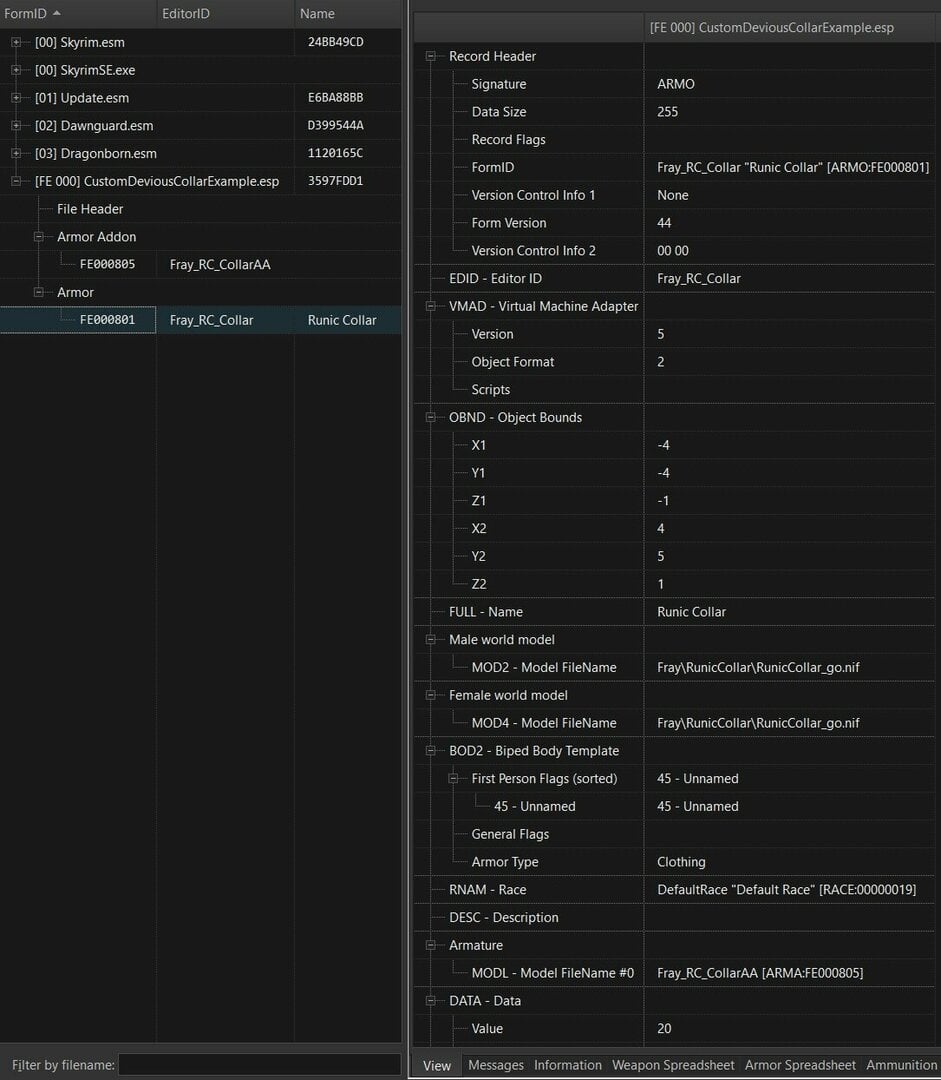Screen dimensions: 941x1080
Task: Click Version Control Info 2 value 00 00
Action: (673, 251)
